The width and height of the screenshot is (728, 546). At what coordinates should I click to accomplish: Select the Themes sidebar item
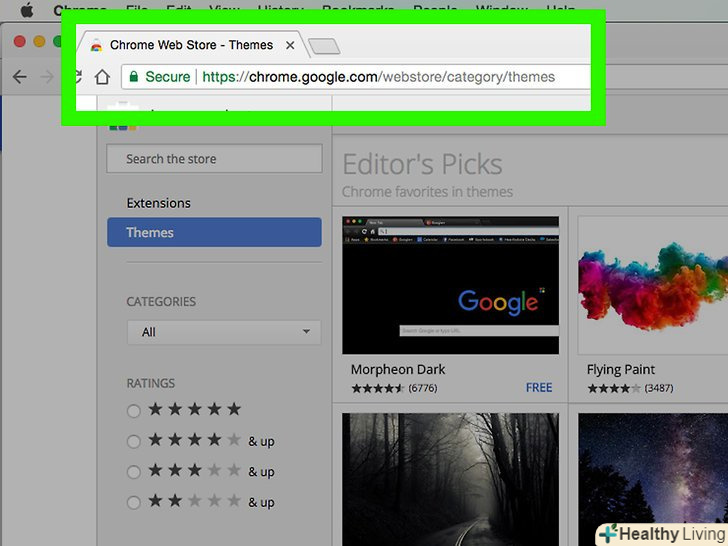click(x=214, y=232)
